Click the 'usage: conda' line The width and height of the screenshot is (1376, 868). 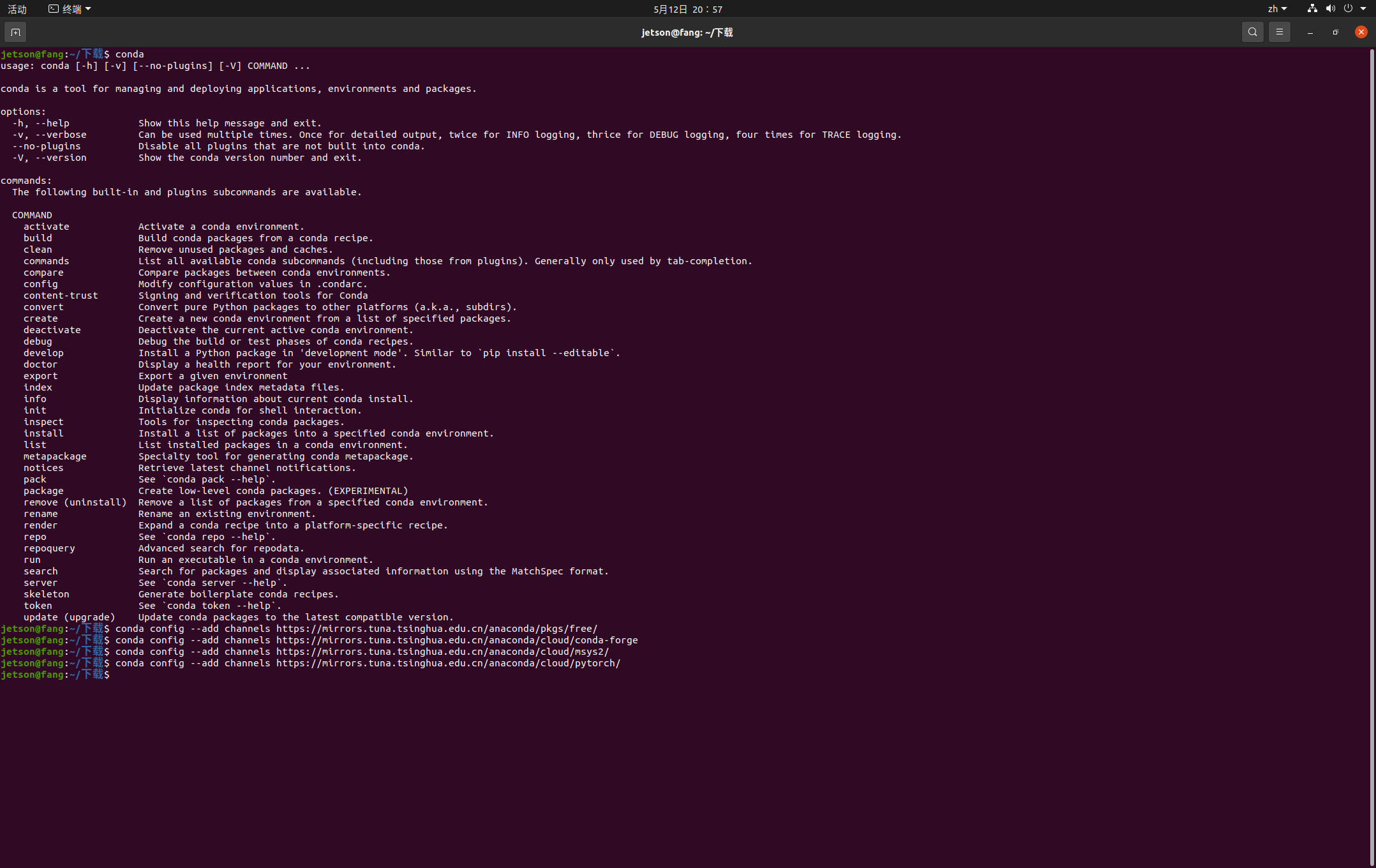tap(155, 66)
